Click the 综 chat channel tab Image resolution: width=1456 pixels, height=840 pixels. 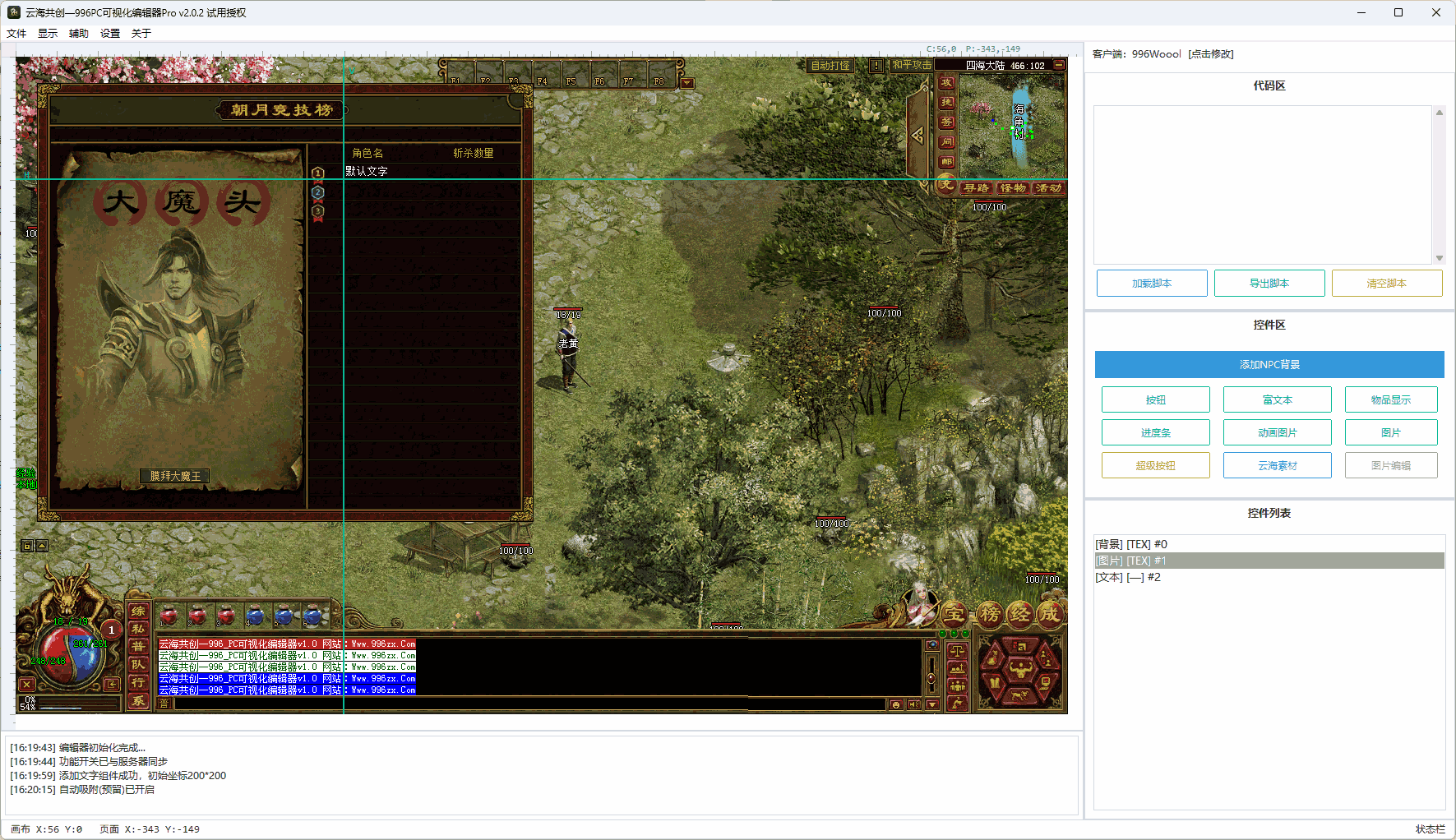[138, 611]
